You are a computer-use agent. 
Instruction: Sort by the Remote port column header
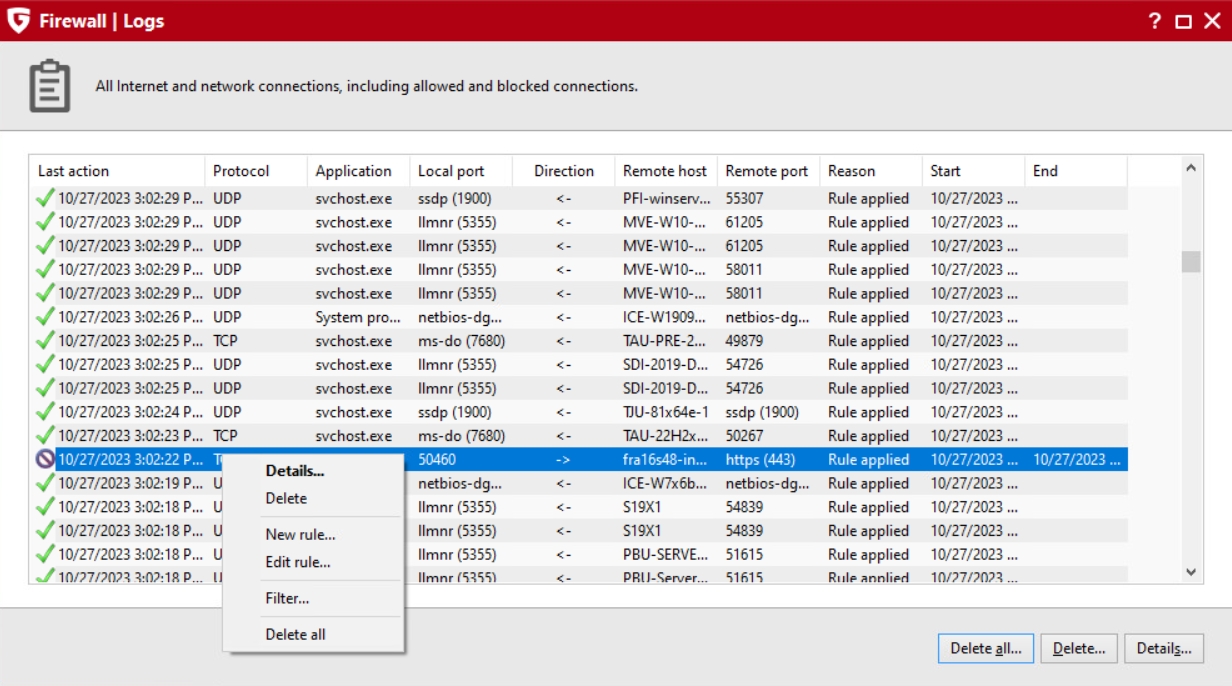tap(768, 171)
